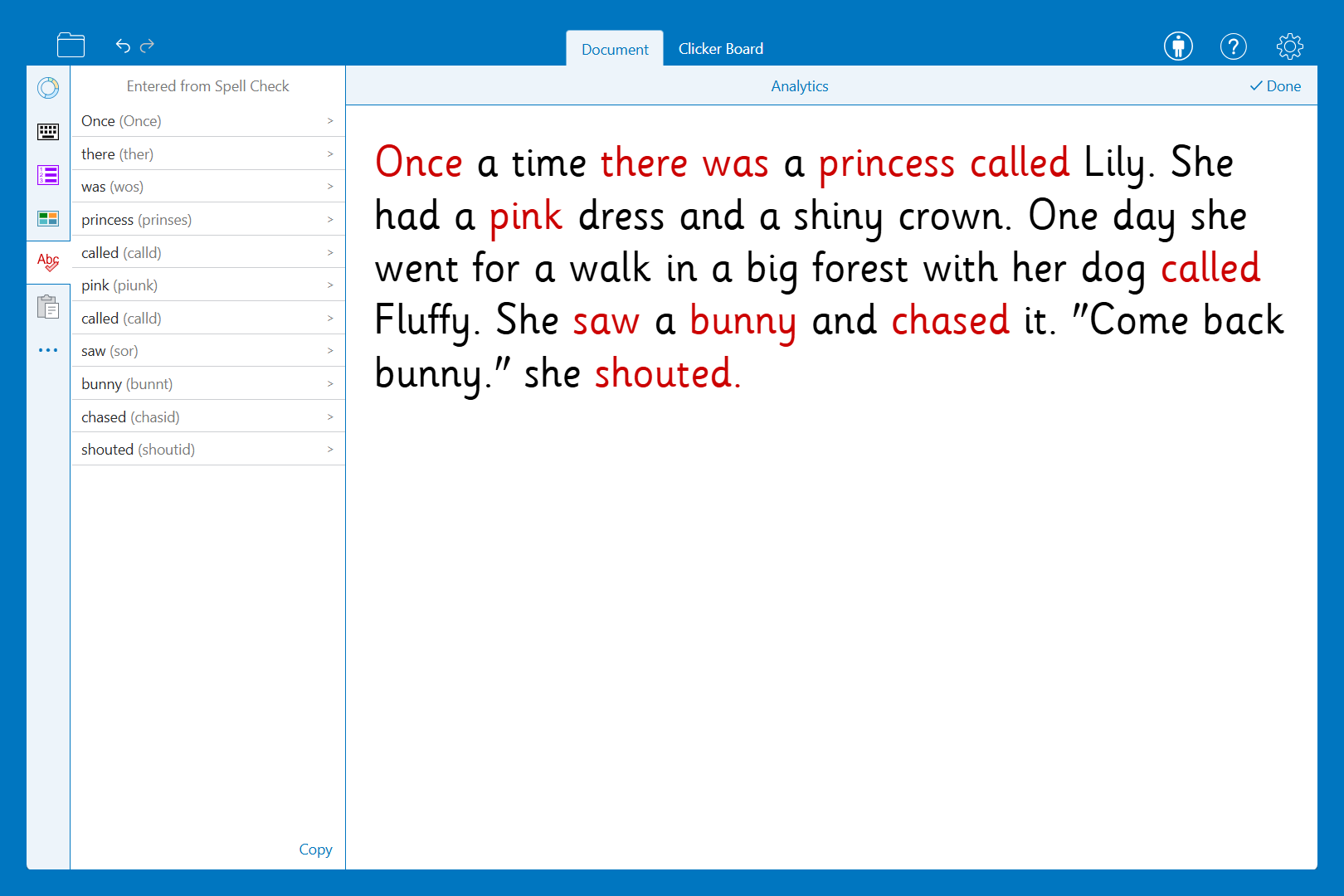
Task: Expand the chased (chasid) row chevron
Action: point(330,417)
